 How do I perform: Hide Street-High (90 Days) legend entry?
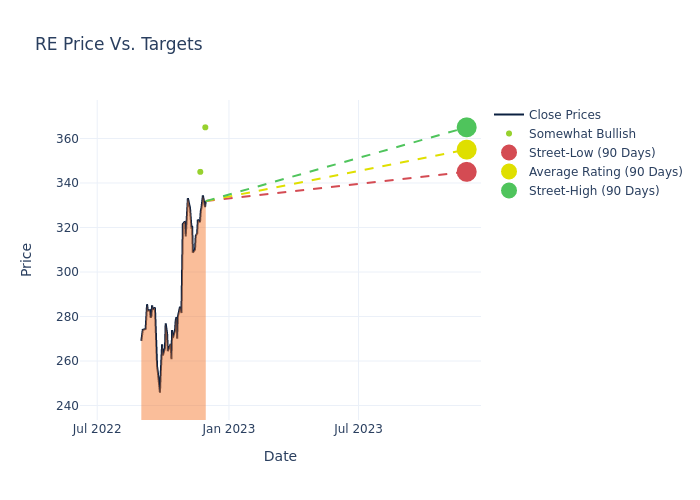[x=594, y=191]
